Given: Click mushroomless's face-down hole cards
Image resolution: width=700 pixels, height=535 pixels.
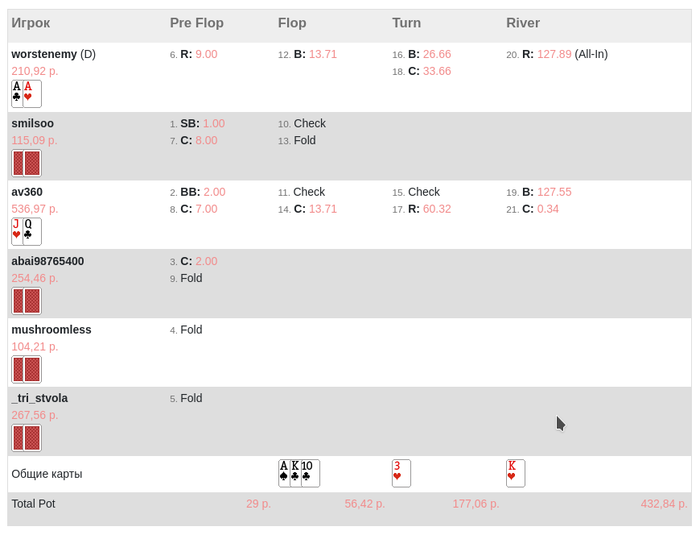Looking at the screenshot, I should pyautogui.click(x=26, y=369).
